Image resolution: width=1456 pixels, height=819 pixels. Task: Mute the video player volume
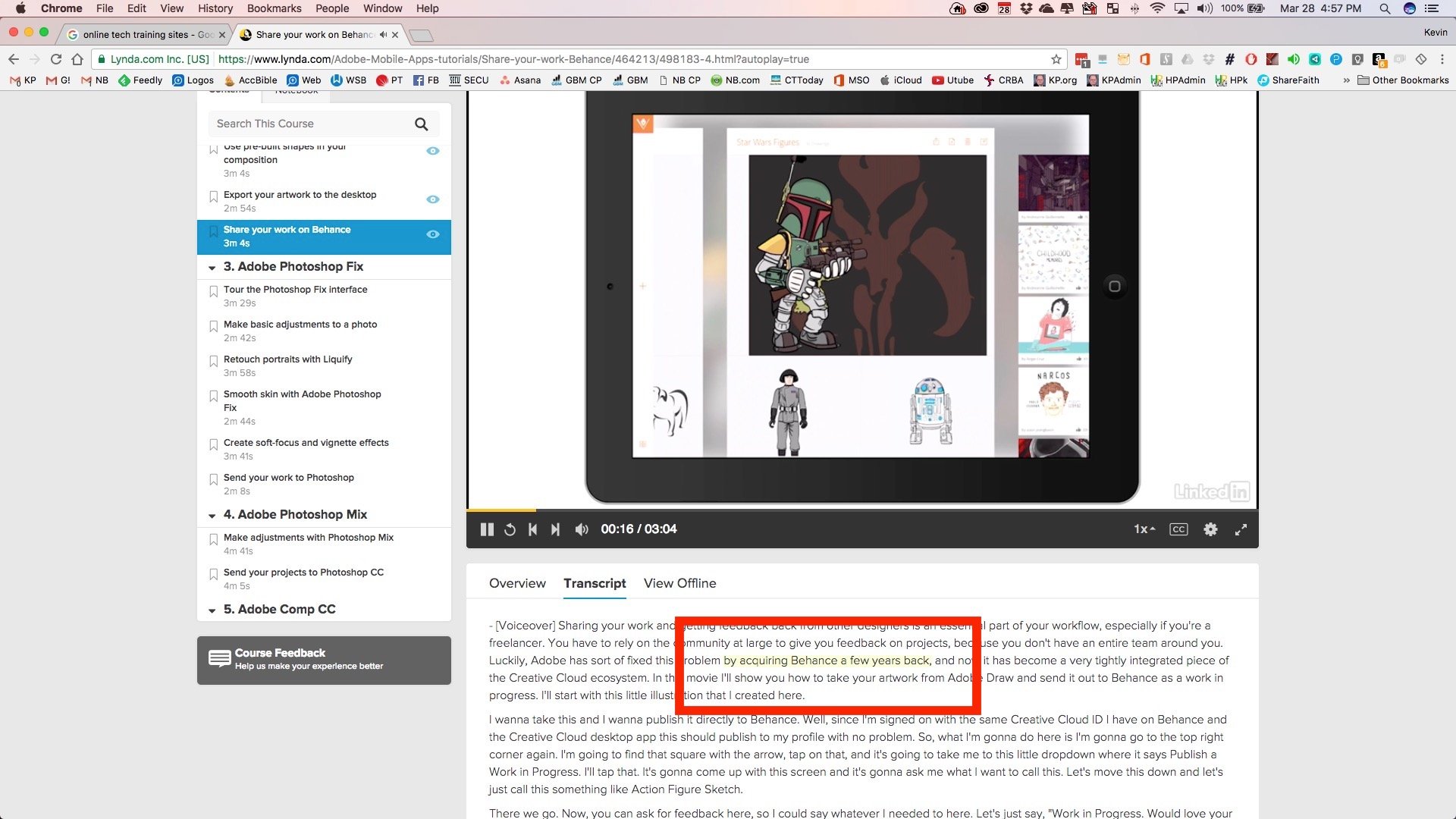(582, 529)
